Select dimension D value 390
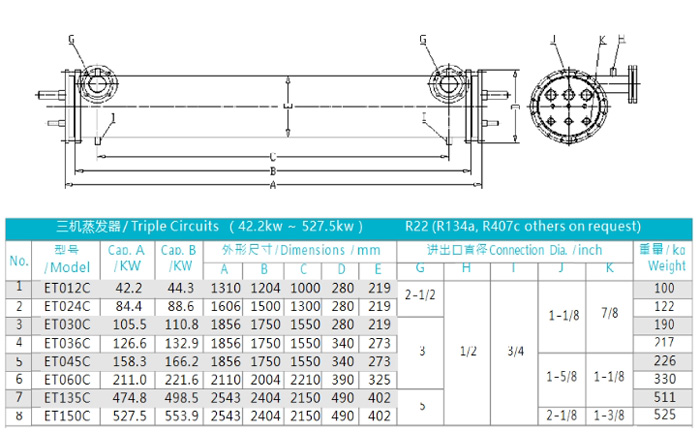This screenshot has width=700, height=432. click(x=343, y=380)
